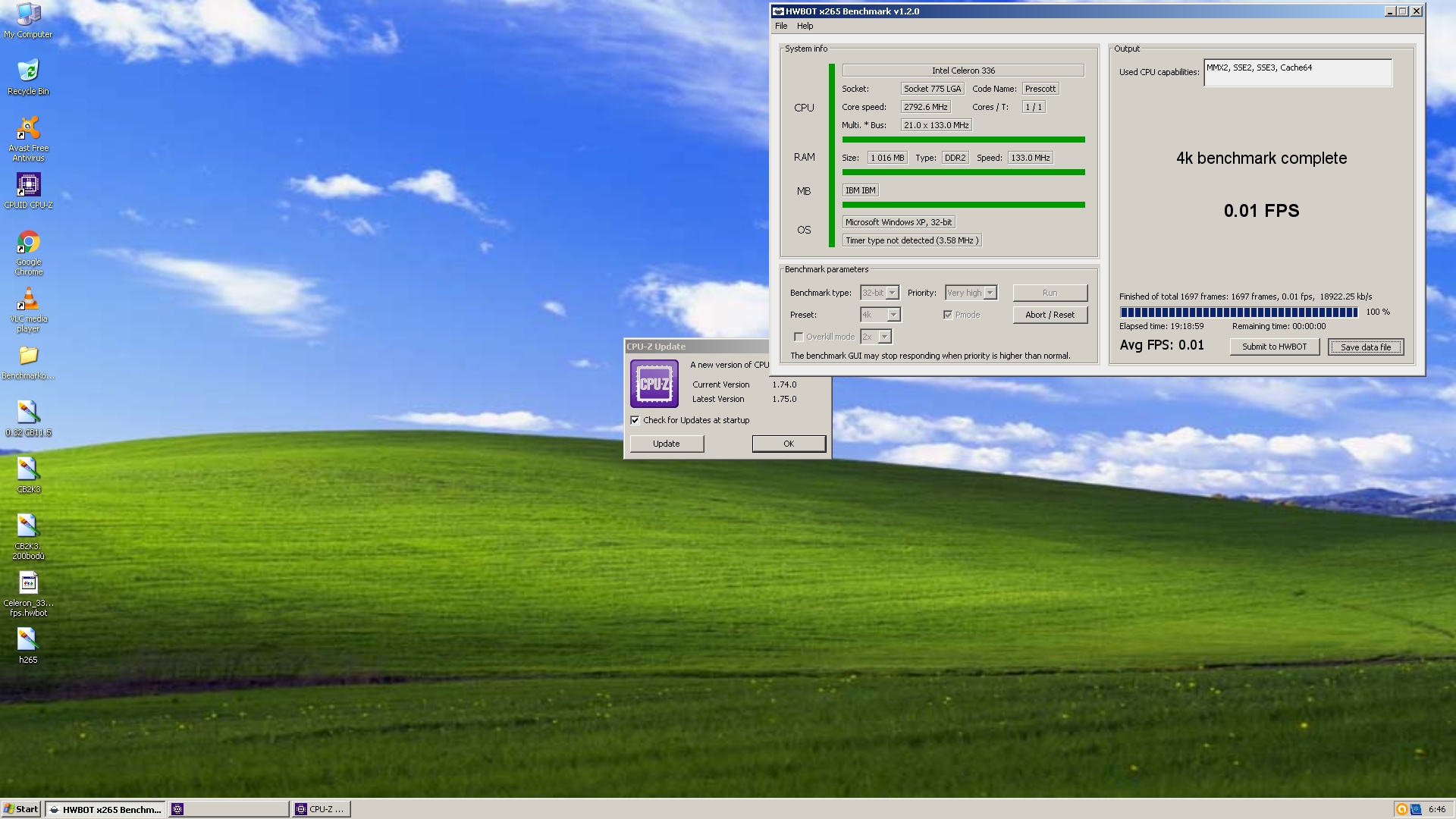Click the Avast tray icon
This screenshot has width=1456, height=819.
1402,809
